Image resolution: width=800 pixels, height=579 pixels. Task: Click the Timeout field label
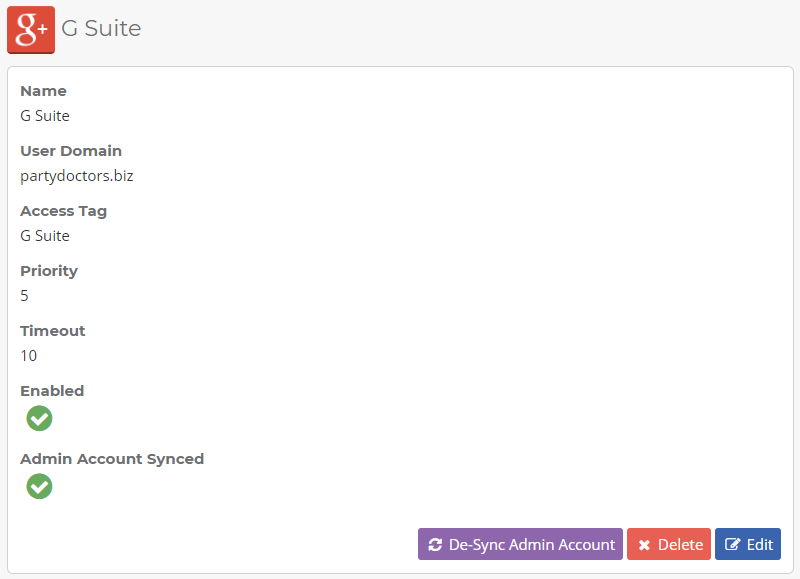[x=53, y=331]
